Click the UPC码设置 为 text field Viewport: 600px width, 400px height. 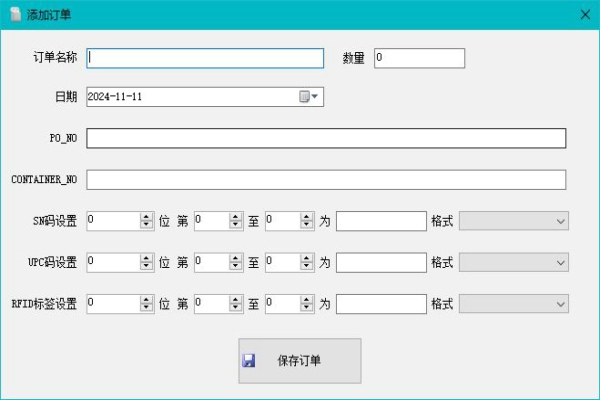pos(381,263)
